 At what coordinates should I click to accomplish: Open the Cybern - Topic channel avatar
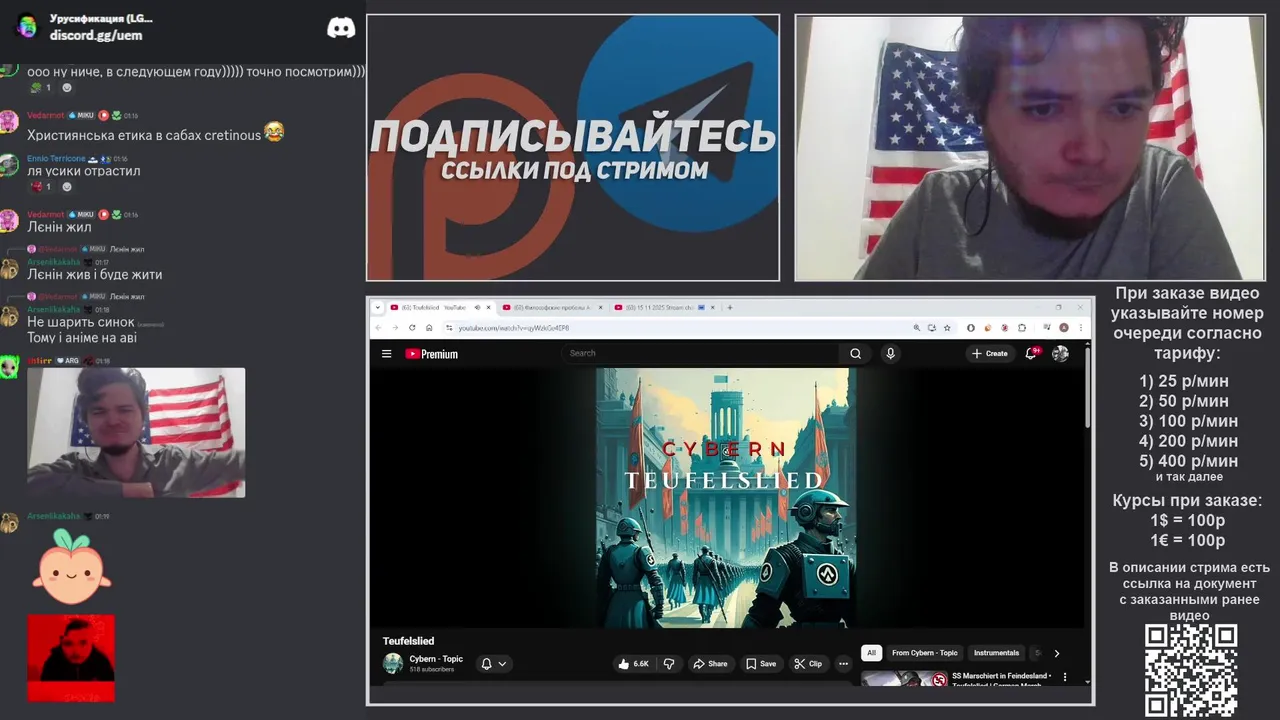393,663
